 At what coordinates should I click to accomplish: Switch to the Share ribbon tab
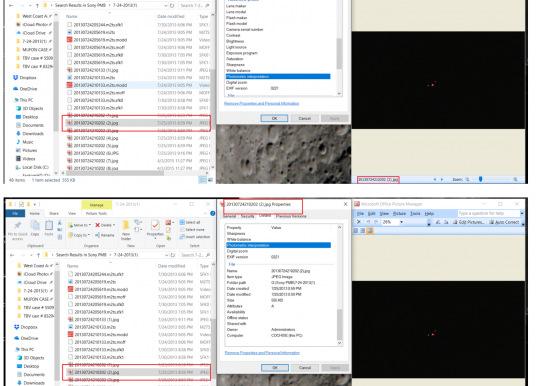pyautogui.click(x=54, y=213)
